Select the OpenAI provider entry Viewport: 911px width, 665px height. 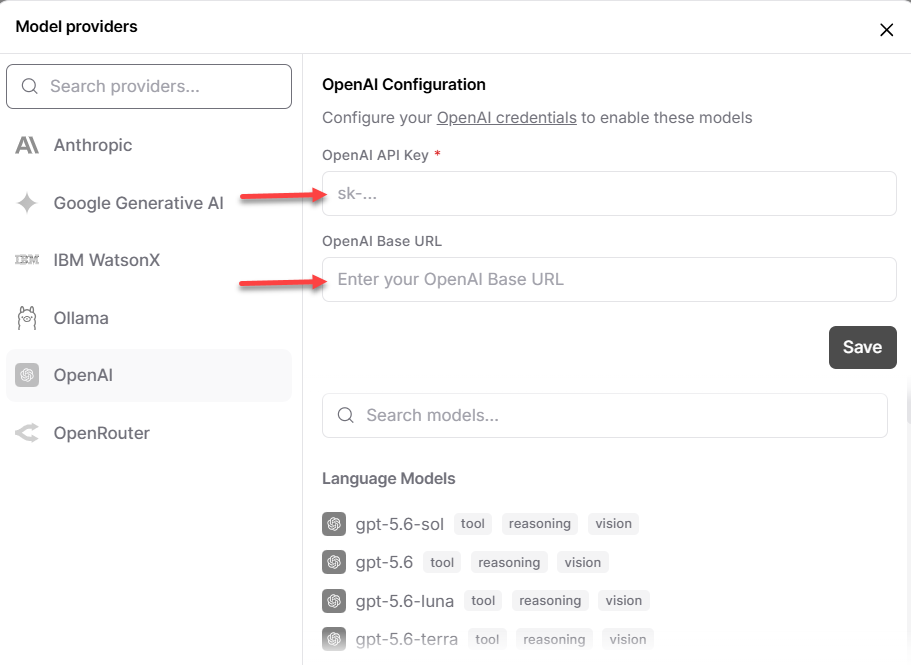149,375
